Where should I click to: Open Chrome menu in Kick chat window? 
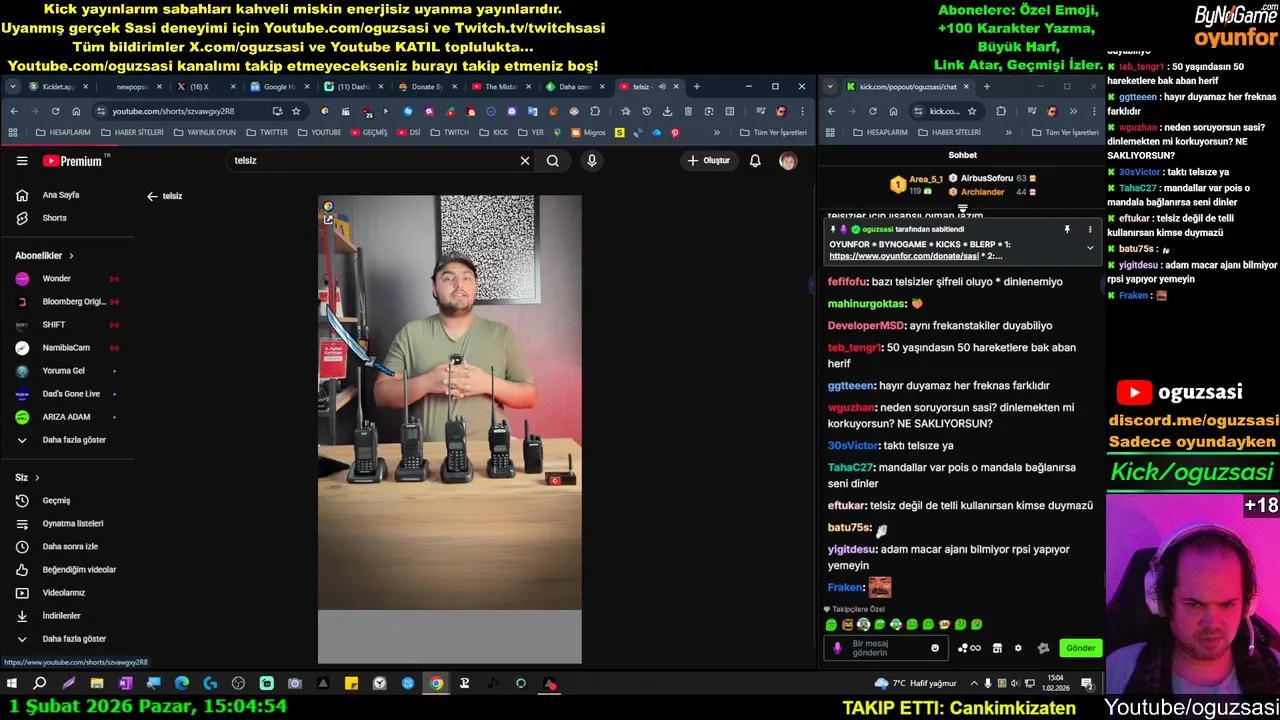coord(1092,111)
